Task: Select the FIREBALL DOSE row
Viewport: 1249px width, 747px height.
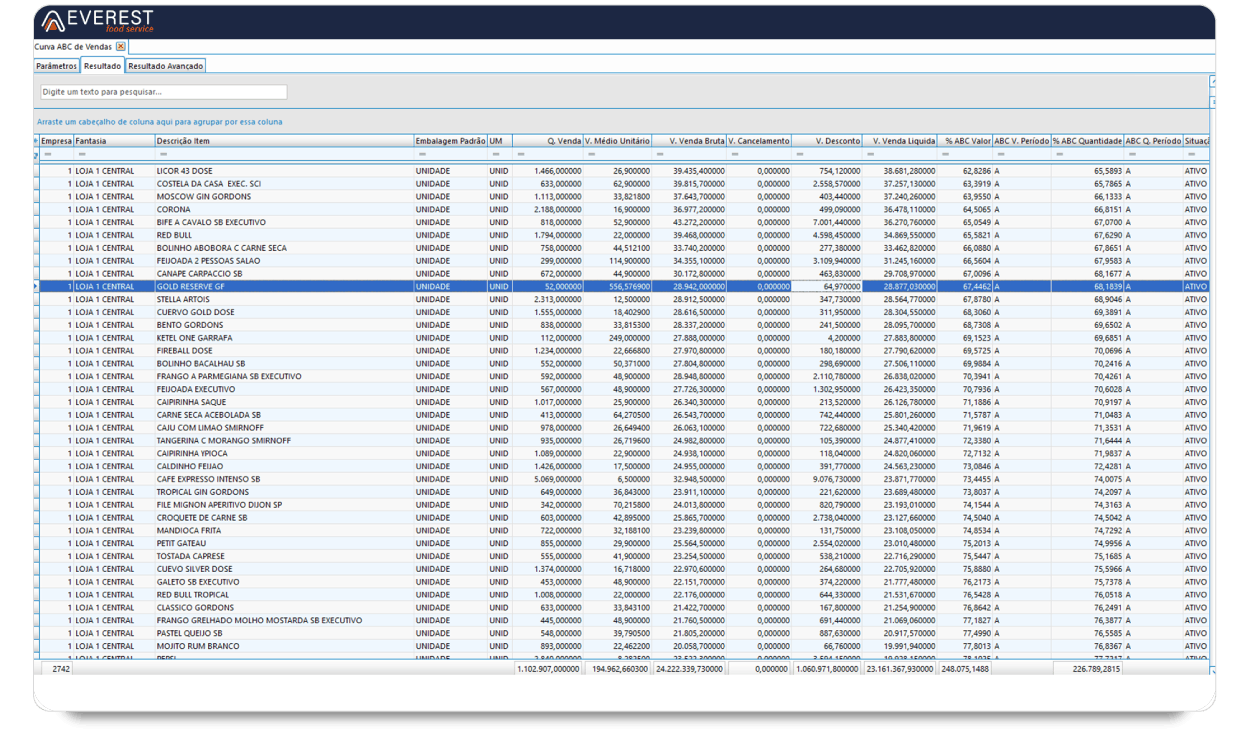Action: coord(624,351)
